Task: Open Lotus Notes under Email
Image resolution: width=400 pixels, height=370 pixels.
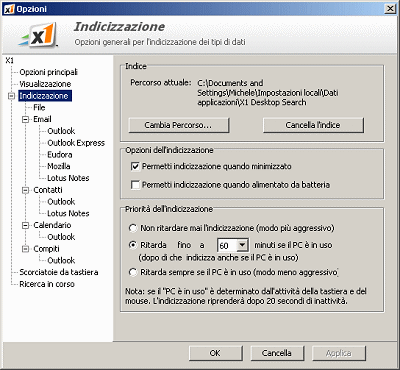Action: 68,178
